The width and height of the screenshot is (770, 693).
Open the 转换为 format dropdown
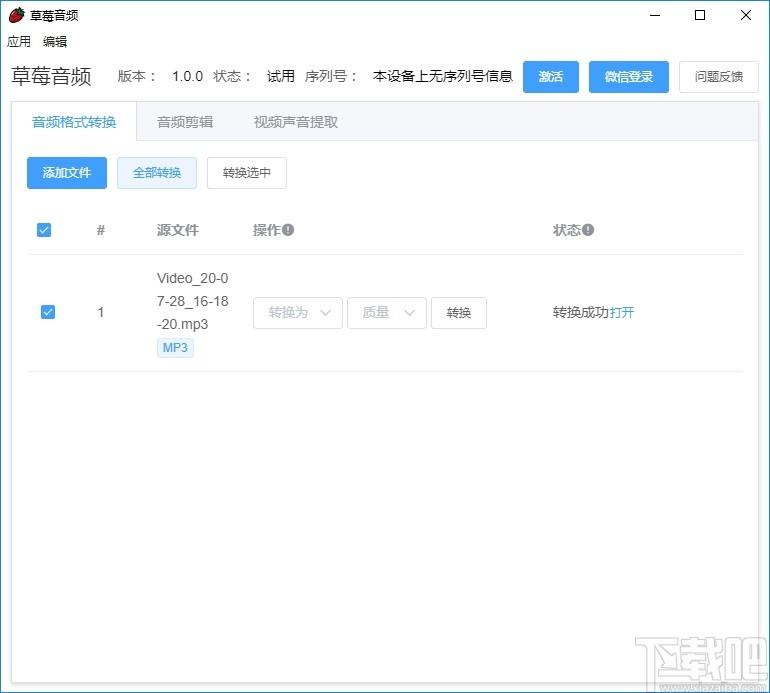pos(298,312)
